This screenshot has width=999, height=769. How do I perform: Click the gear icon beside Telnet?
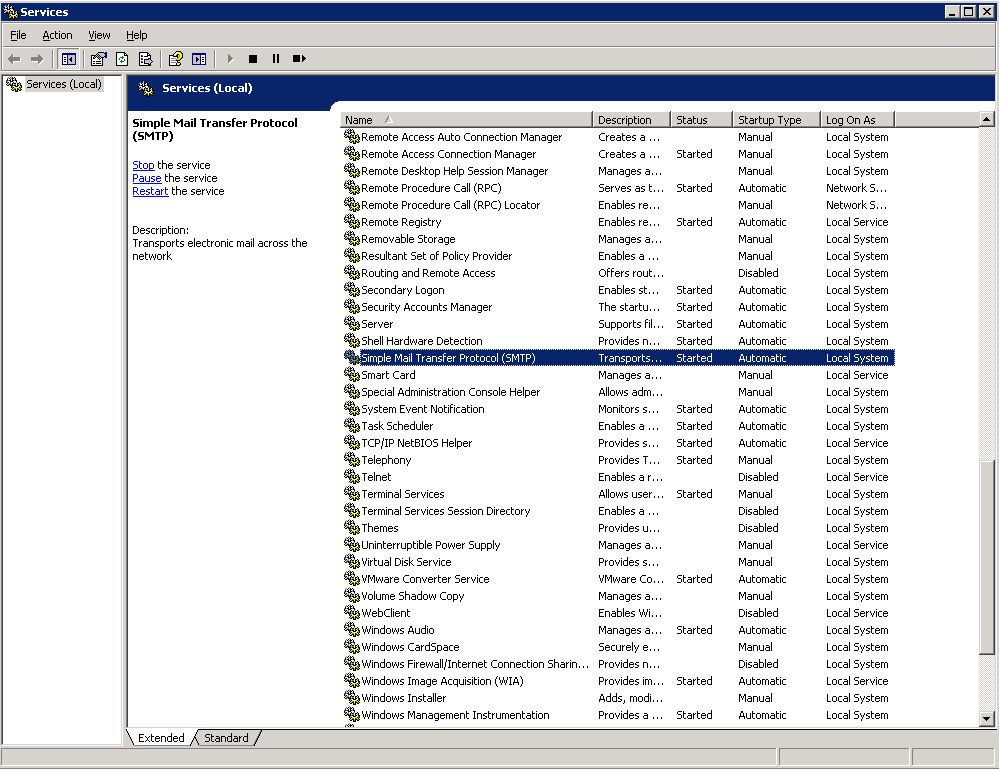coord(352,476)
